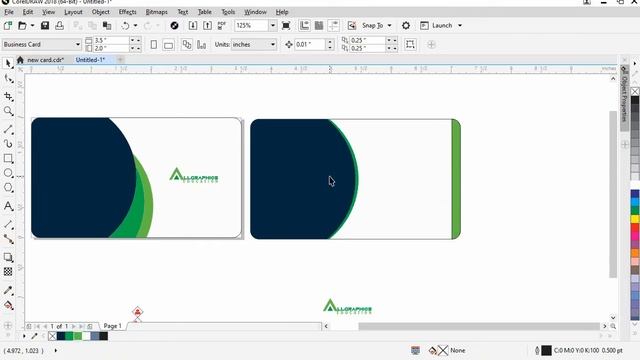Screen dimensions: 640x360
Task: Open the Open-file dropdown arrow
Action: tap(32, 25)
